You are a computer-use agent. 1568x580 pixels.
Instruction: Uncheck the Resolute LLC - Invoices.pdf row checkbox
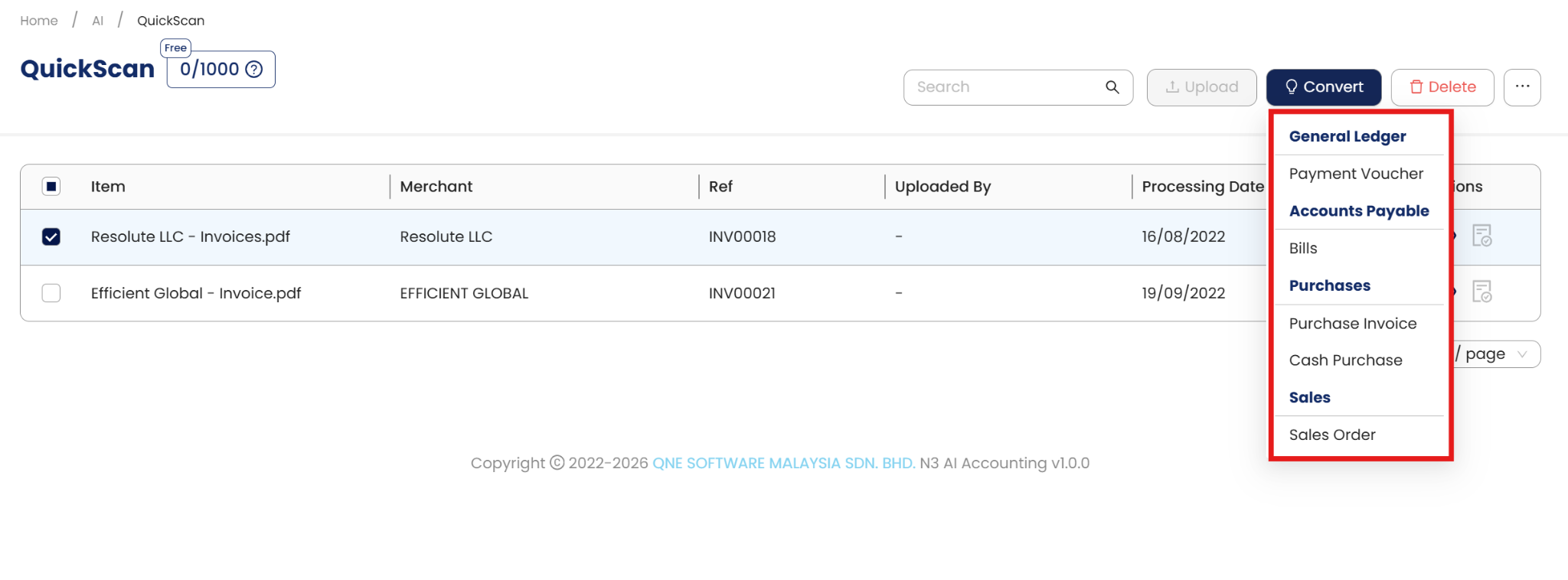pyautogui.click(x=51, y=237)
